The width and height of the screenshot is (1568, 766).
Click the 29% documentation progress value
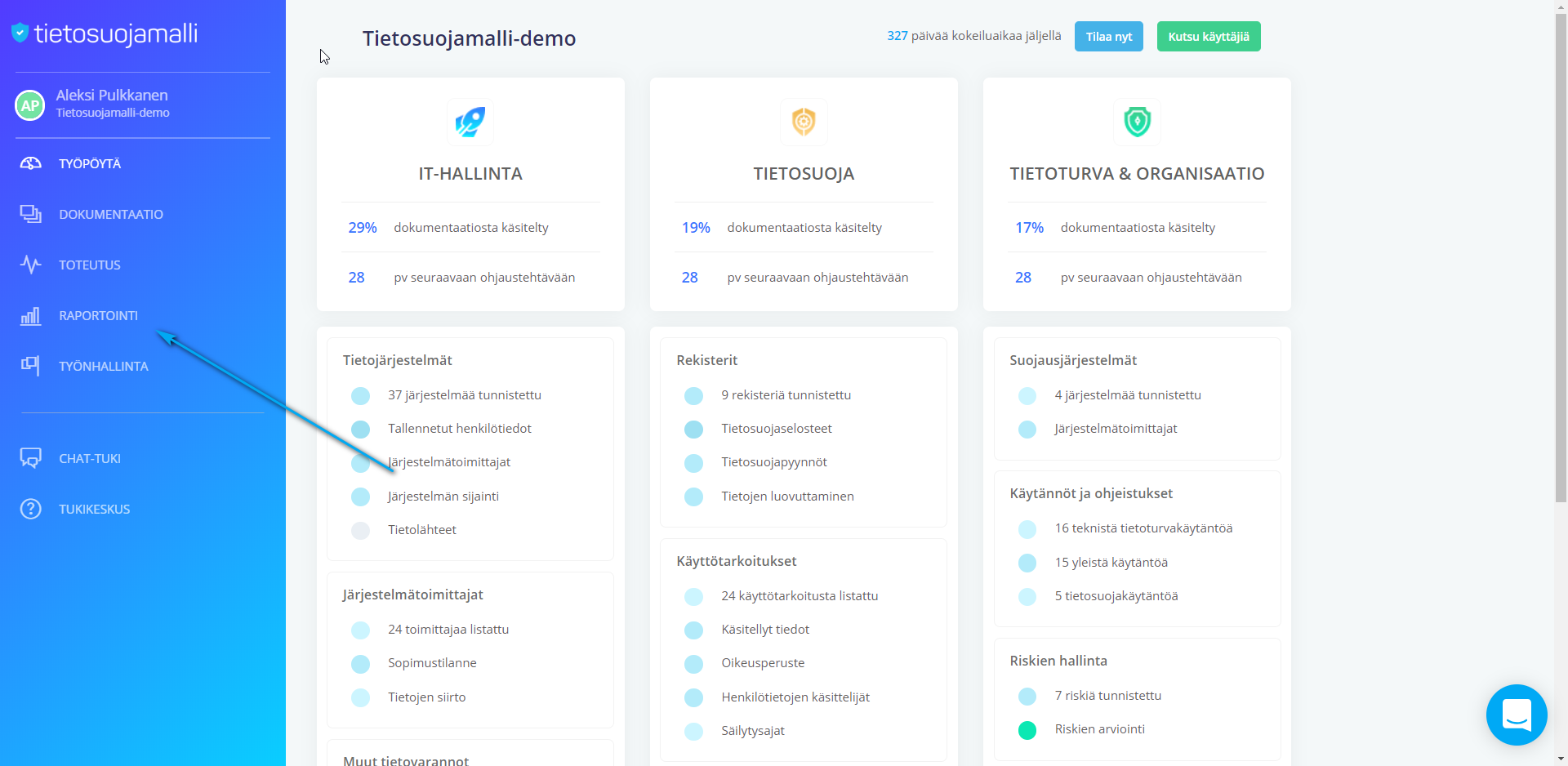pos(363,227)
